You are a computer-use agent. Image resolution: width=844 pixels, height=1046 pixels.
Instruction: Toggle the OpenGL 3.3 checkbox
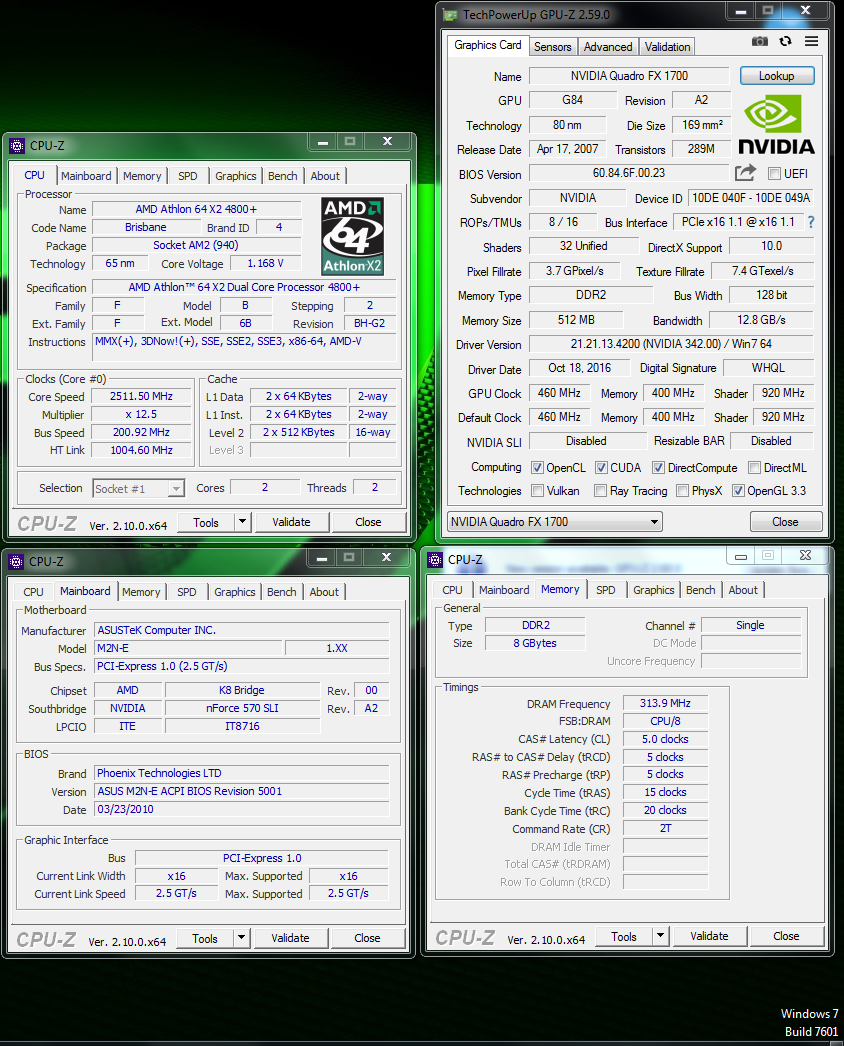click(738, 491)
